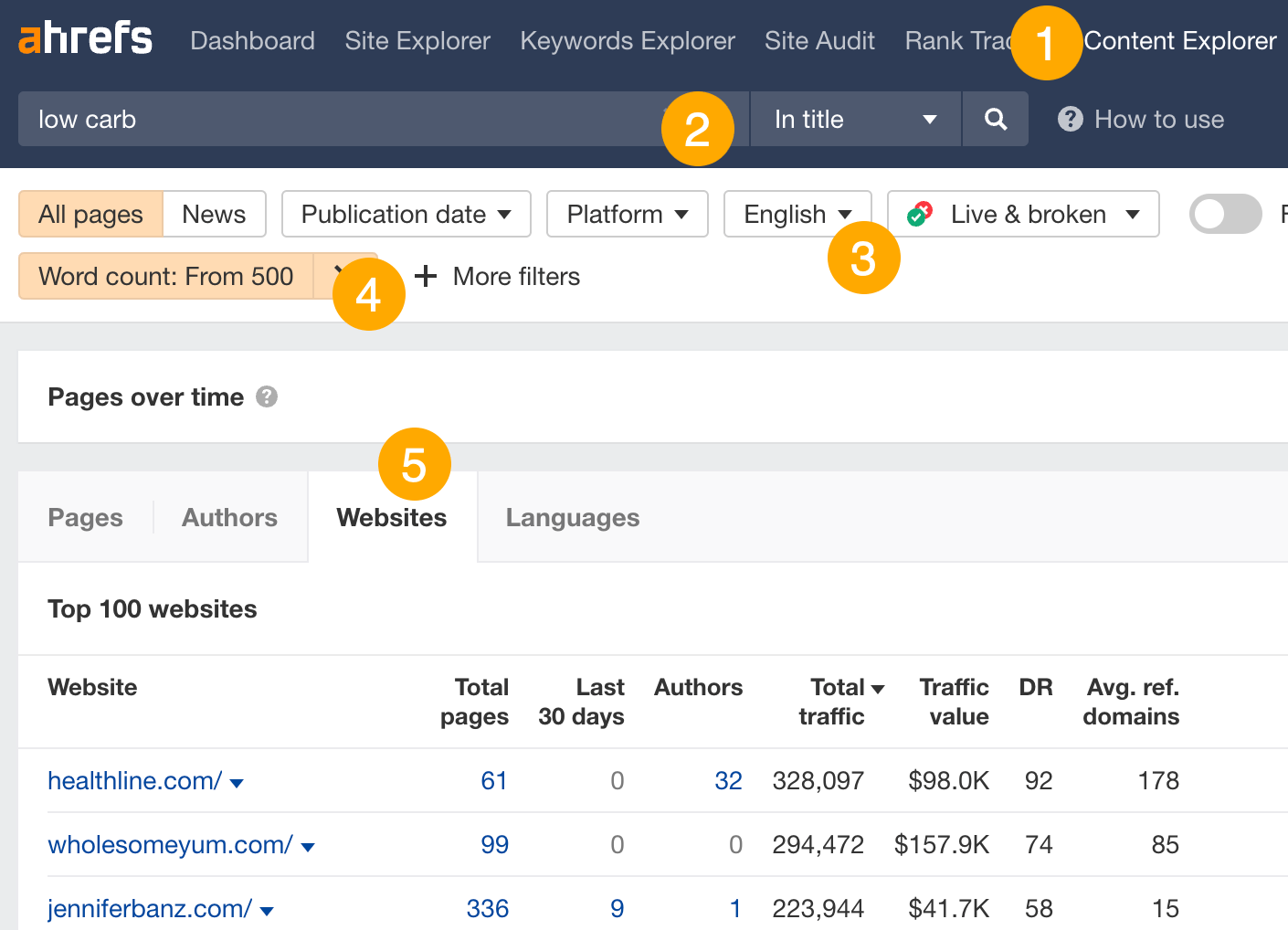Enable the toggle switch right of Live & broken
The width and height of the screenshot is (1288, 930).
coord(1225,213)
